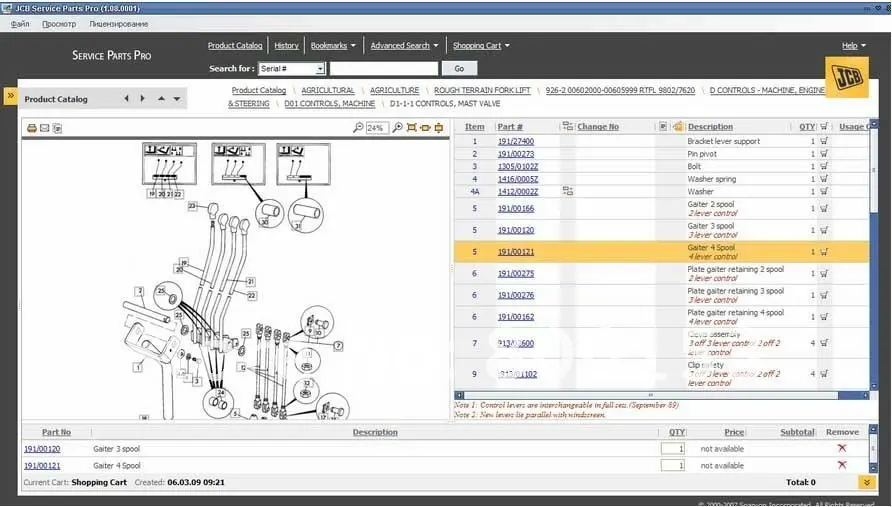Open the Лицензирование menu

(x=118, y=24)
